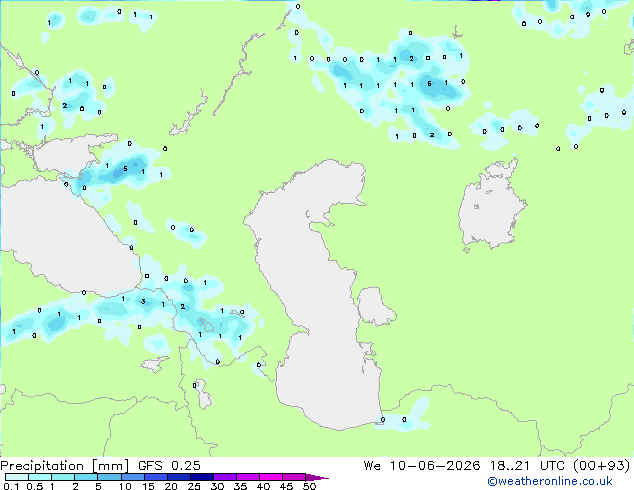This screenshot has height=490, width=634.
Task: Select the 5–10 mm legend color swatch
Action: click(x=109, y=477)
